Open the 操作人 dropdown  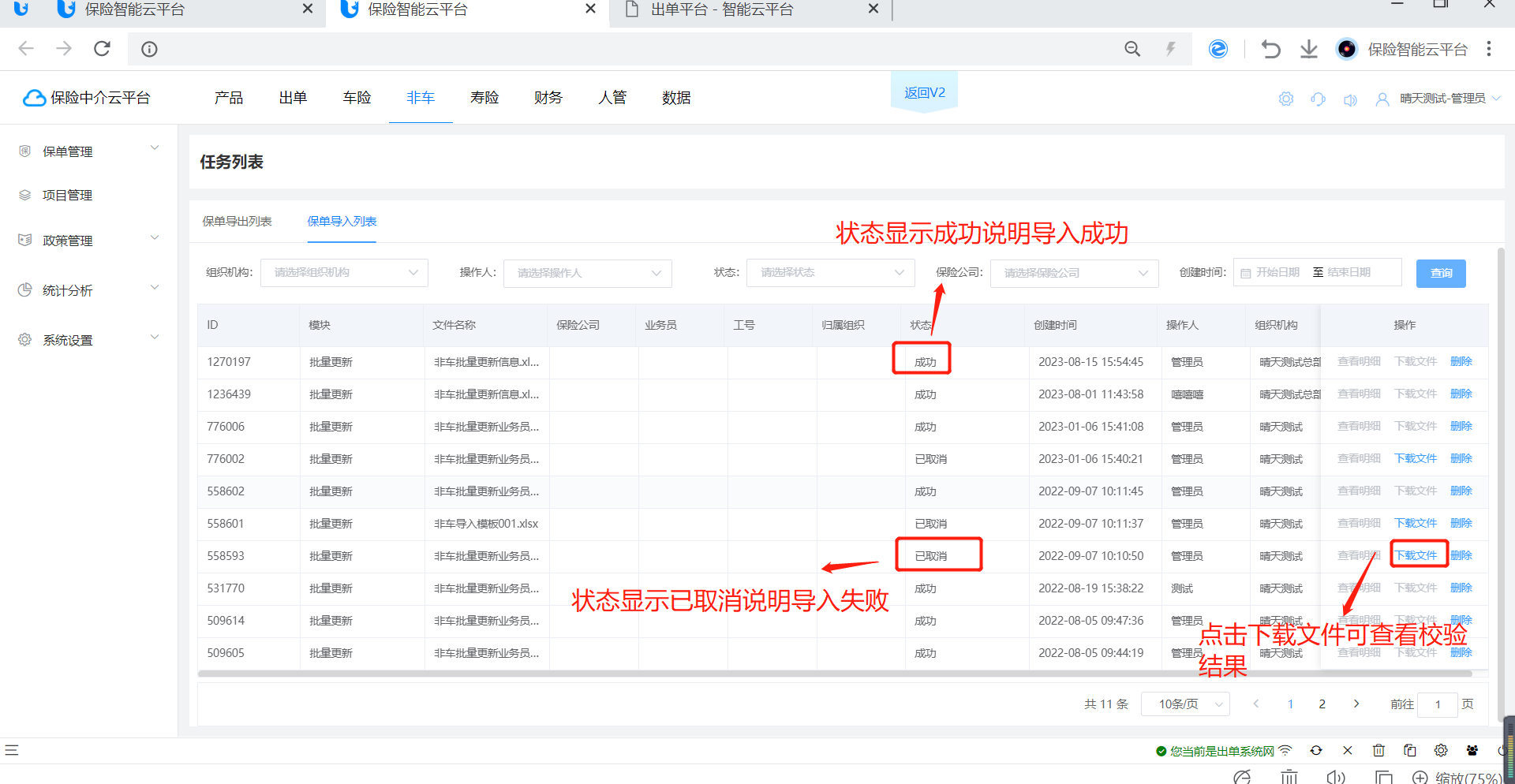588,273
